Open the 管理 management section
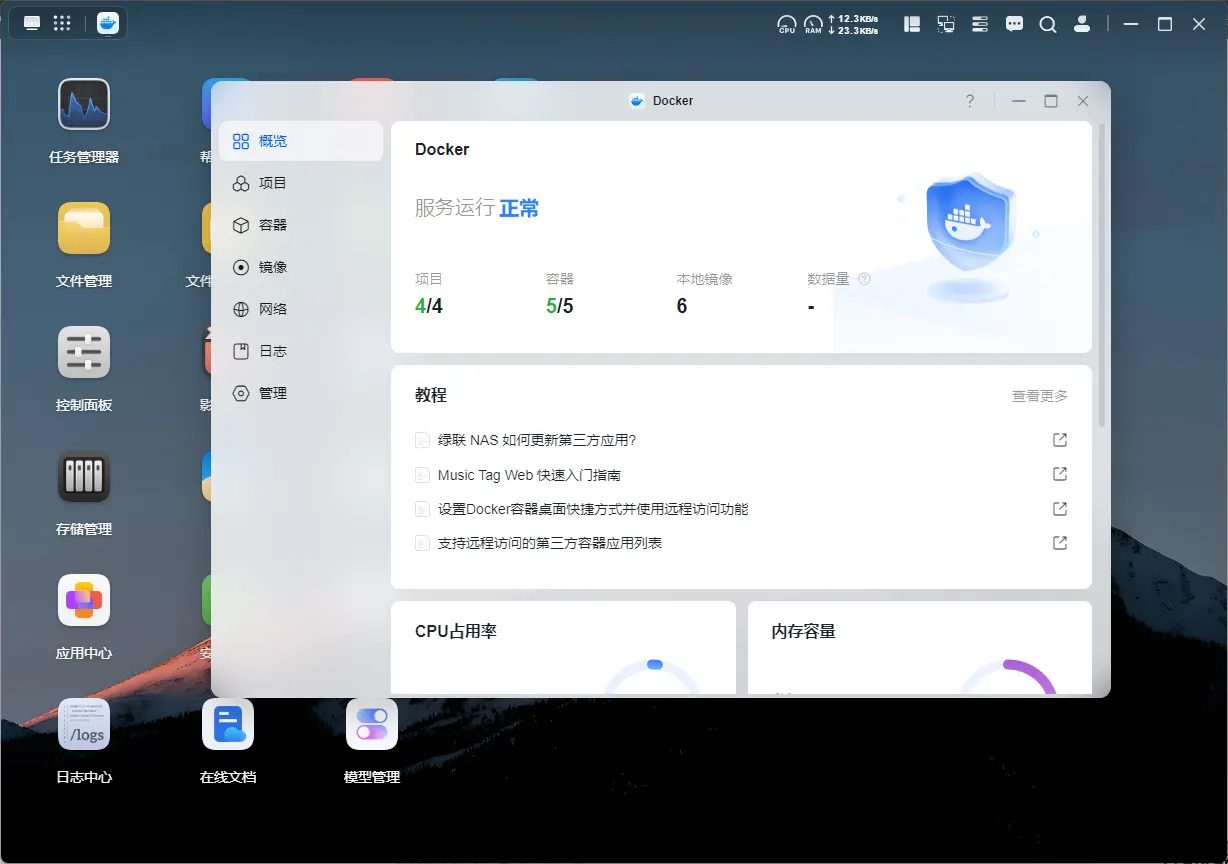This screenshot has width=1228, height=864. click(x=300, y=393)
